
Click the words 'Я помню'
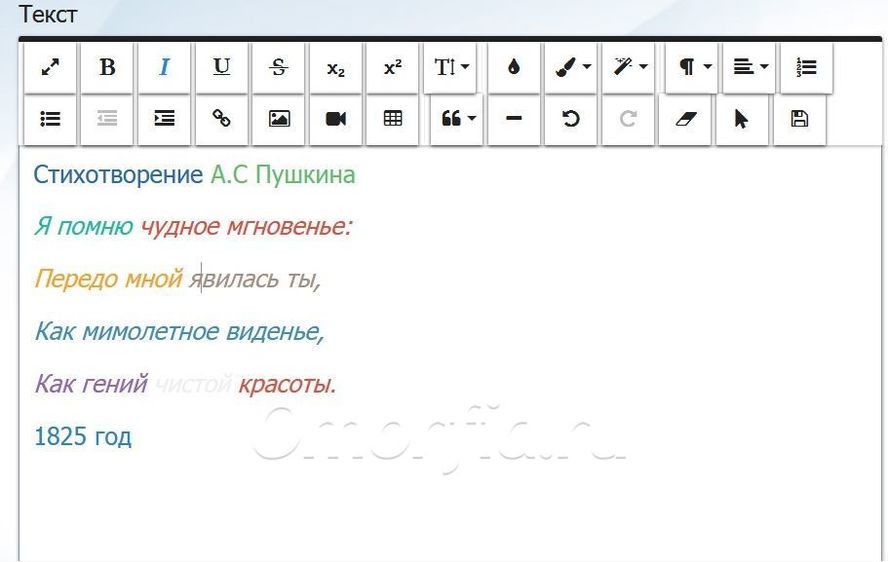click(x=84, y=227)
